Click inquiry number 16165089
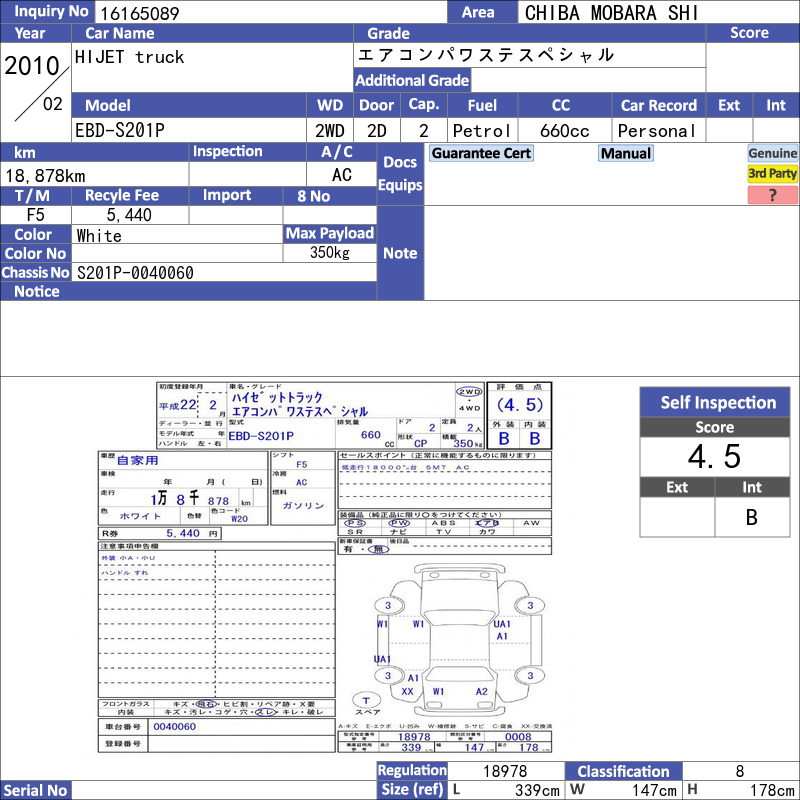Viewport: 800px width, 800px height. pyautogui.click(x=139, y=13)
